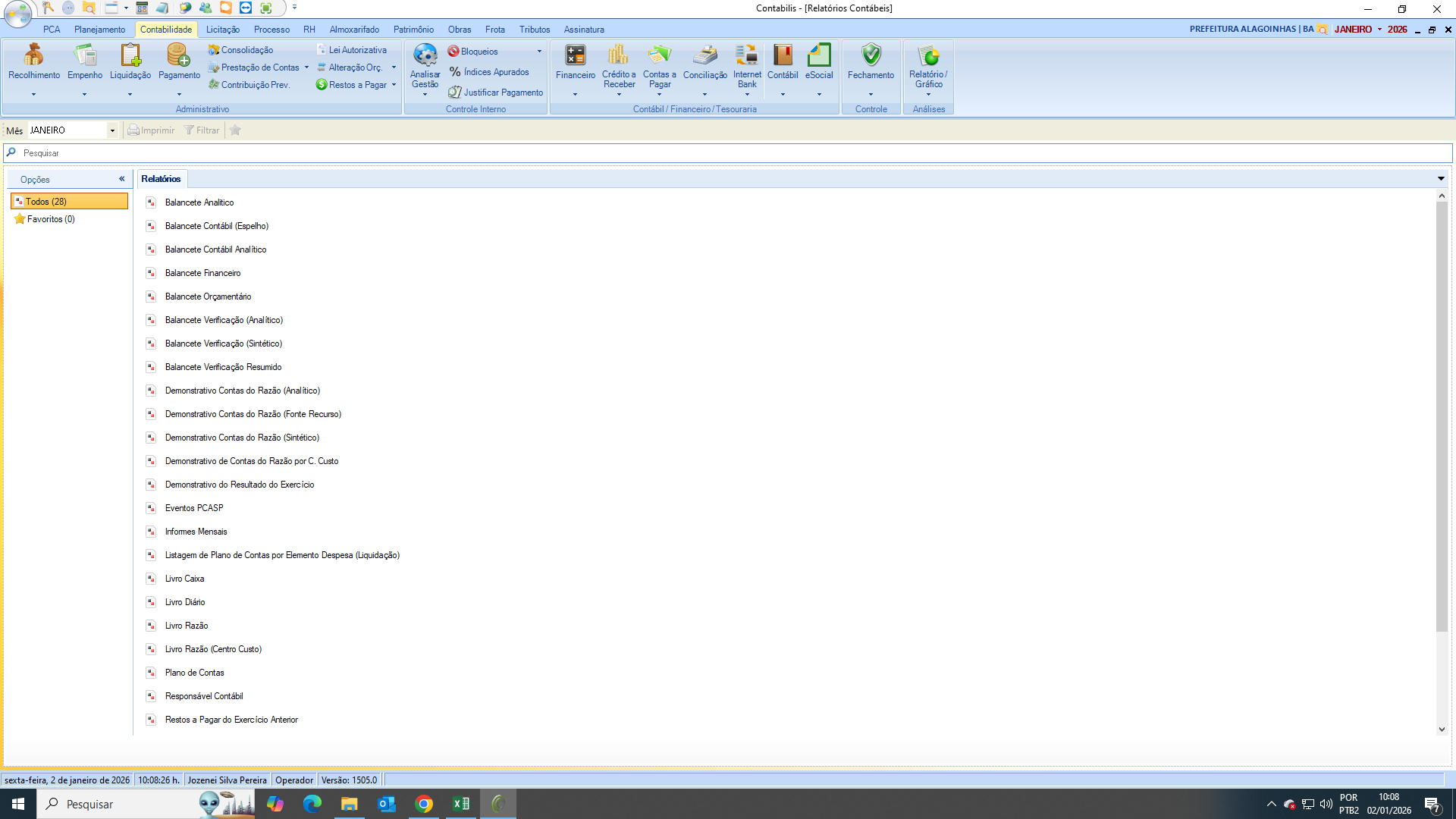Collapse the Opções side panel
The image size is (1456, 819).
coord(121,179)
